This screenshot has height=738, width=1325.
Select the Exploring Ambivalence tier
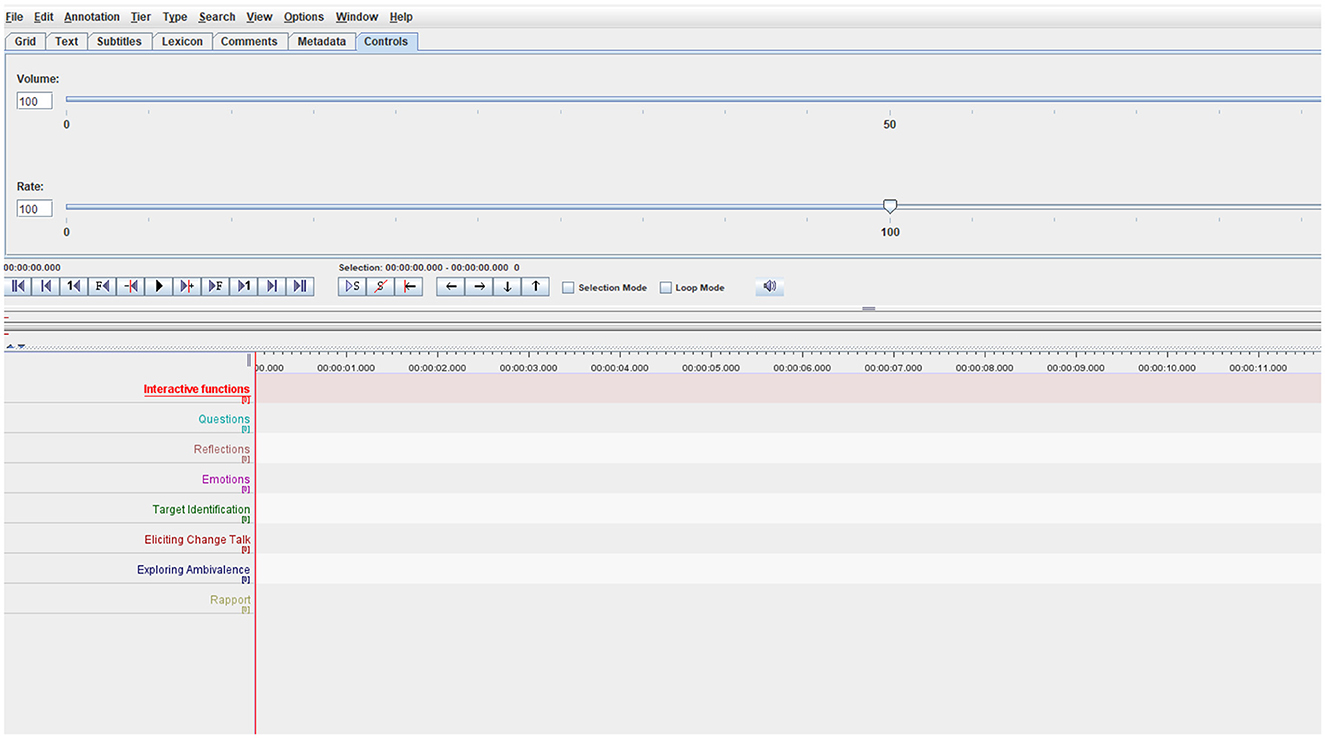(194, 570)
